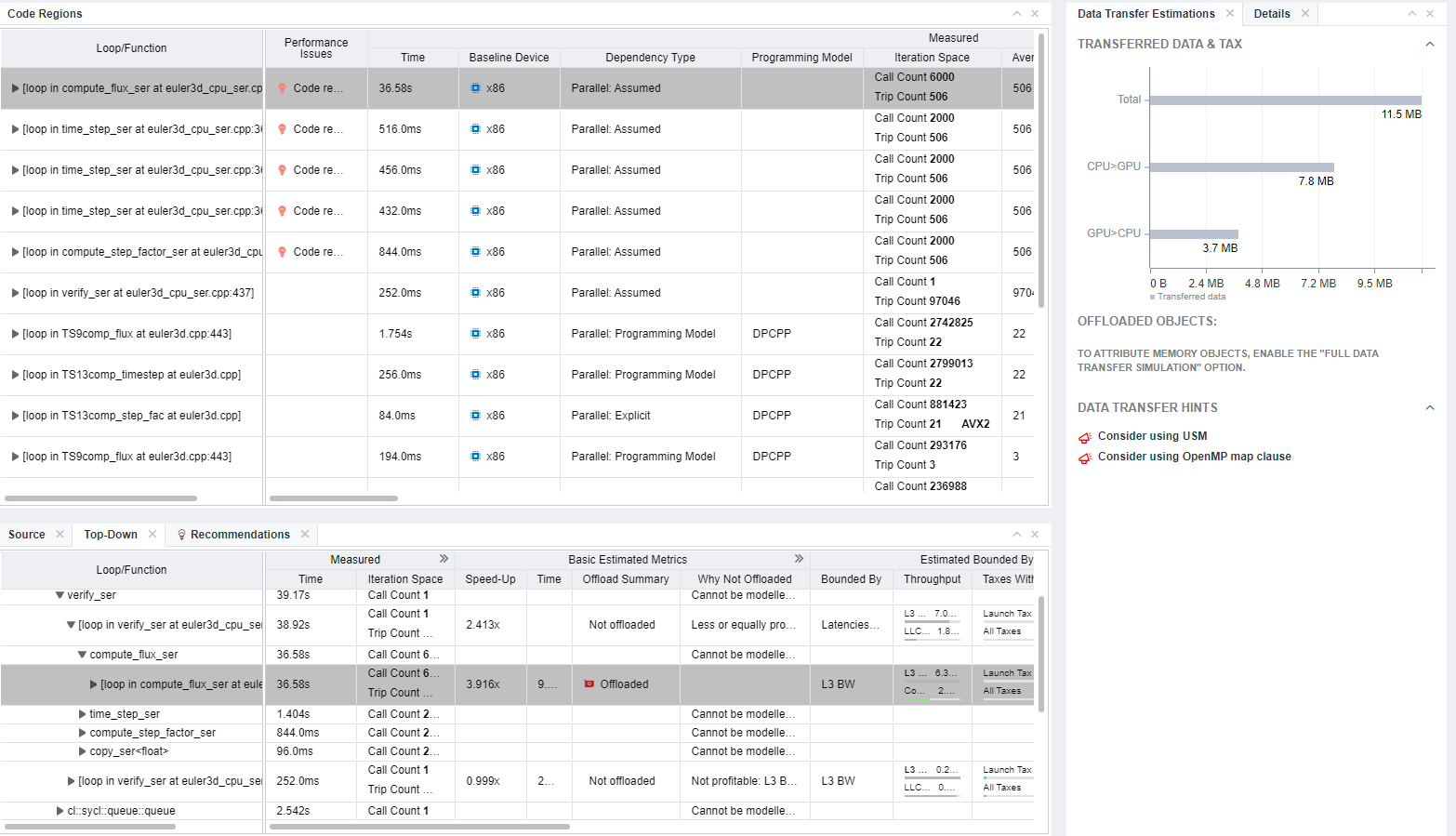Click the Offloaded flag icon in compute_flux_ser row
The height and width of the screenshot is (836, 1456).
point(589,684)
